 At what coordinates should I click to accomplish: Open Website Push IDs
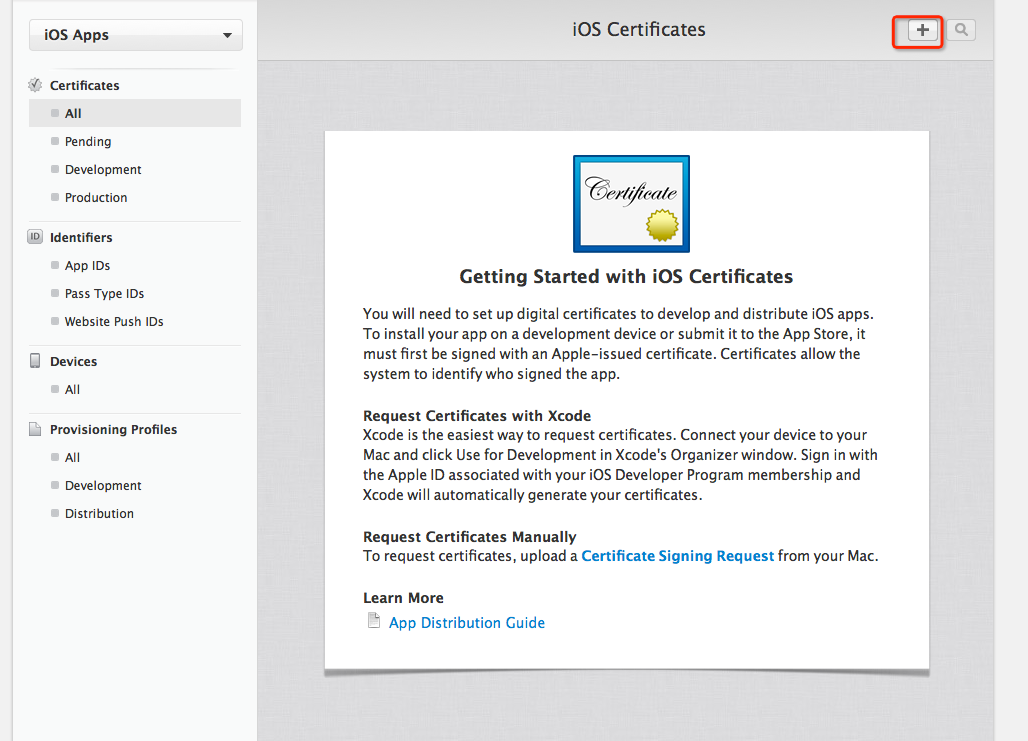click(114, 321)
